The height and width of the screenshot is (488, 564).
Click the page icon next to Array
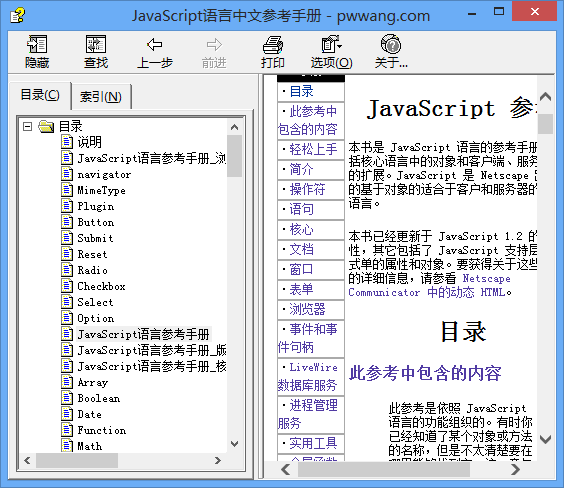[67, 382]
